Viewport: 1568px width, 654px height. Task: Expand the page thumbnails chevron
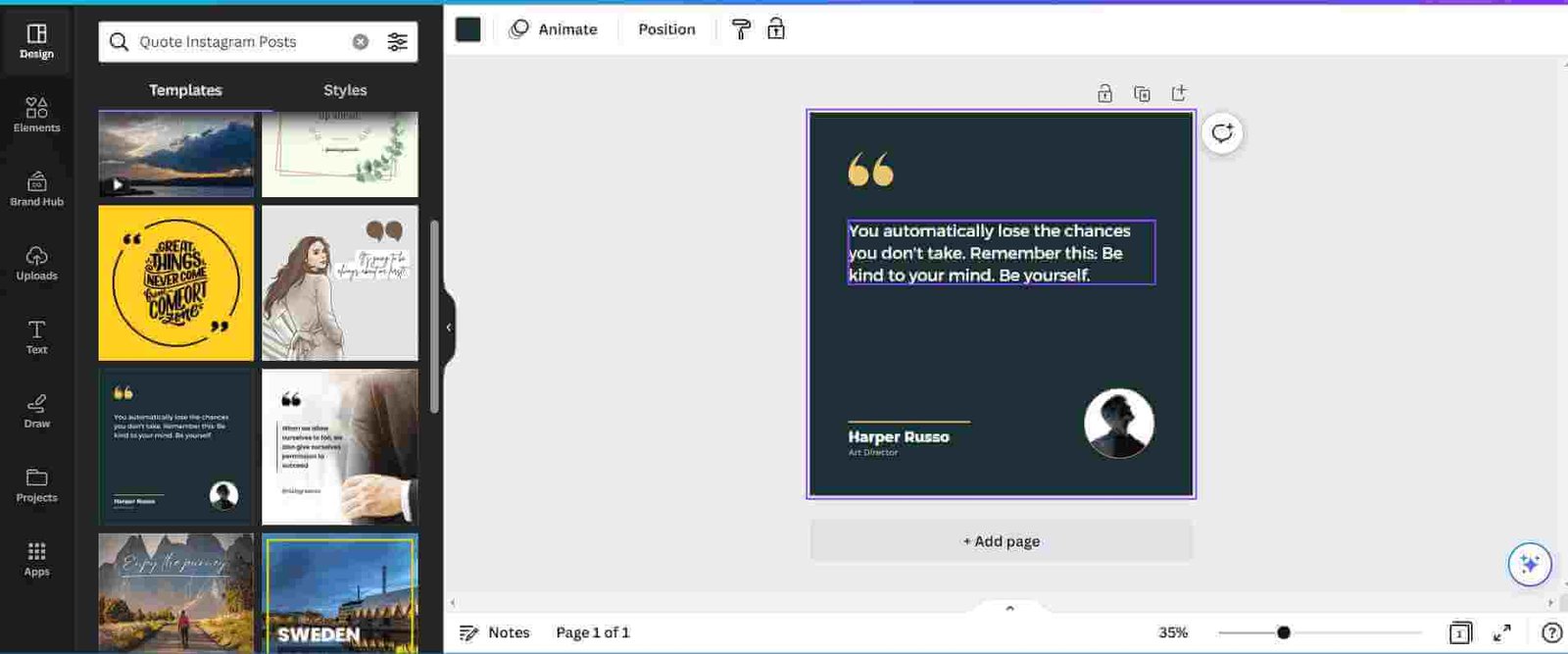[x=1009, y=608]
